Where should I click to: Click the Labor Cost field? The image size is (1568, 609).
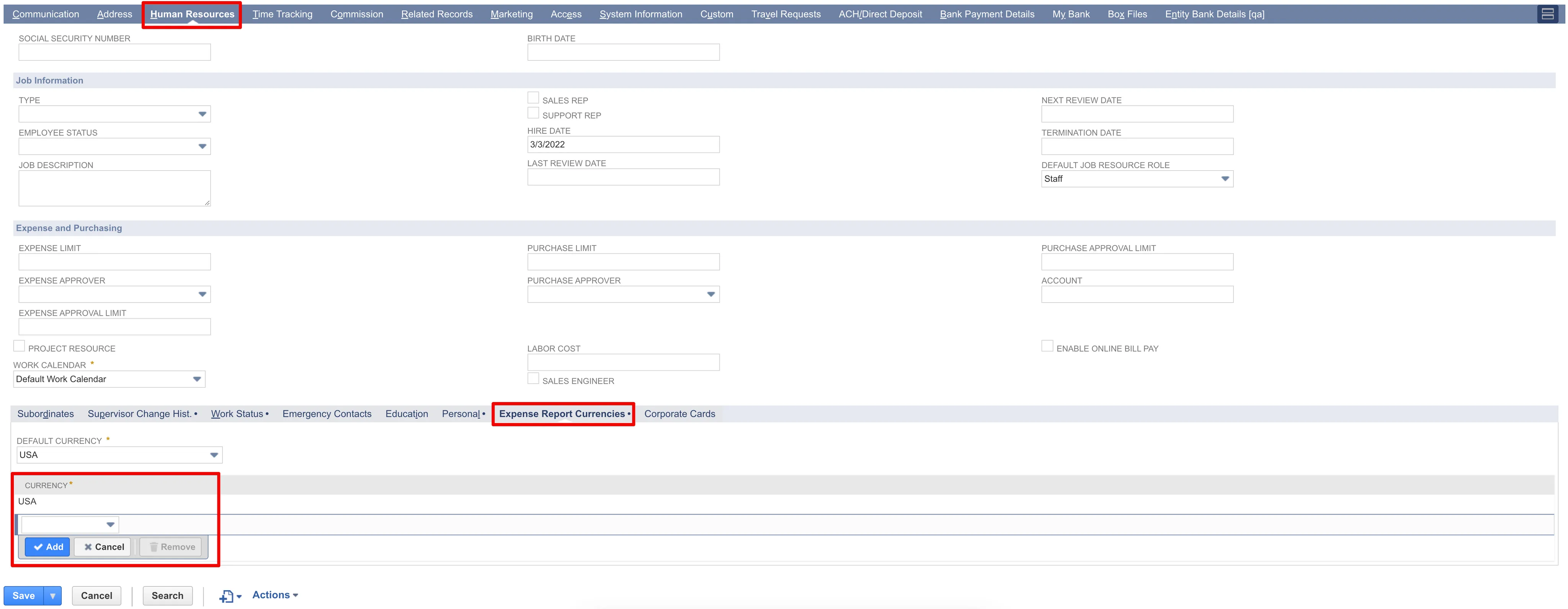click(623, 362)
